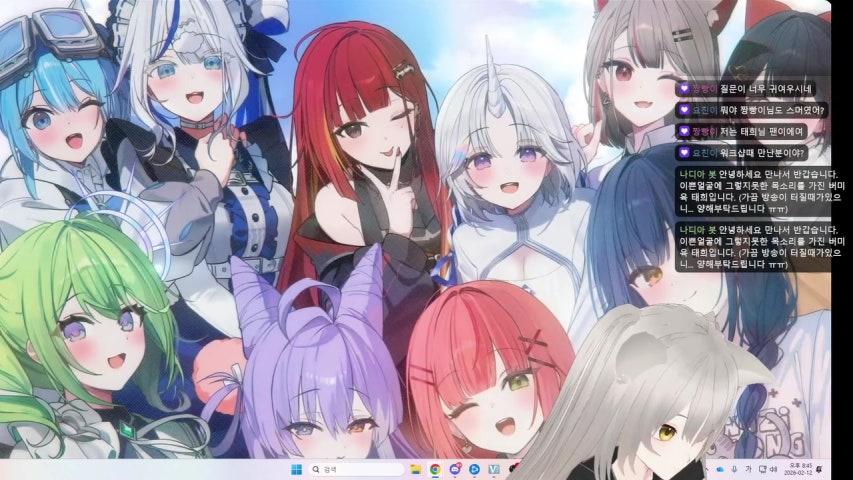Open the notification bell in the tray

[x=820, y=468]
